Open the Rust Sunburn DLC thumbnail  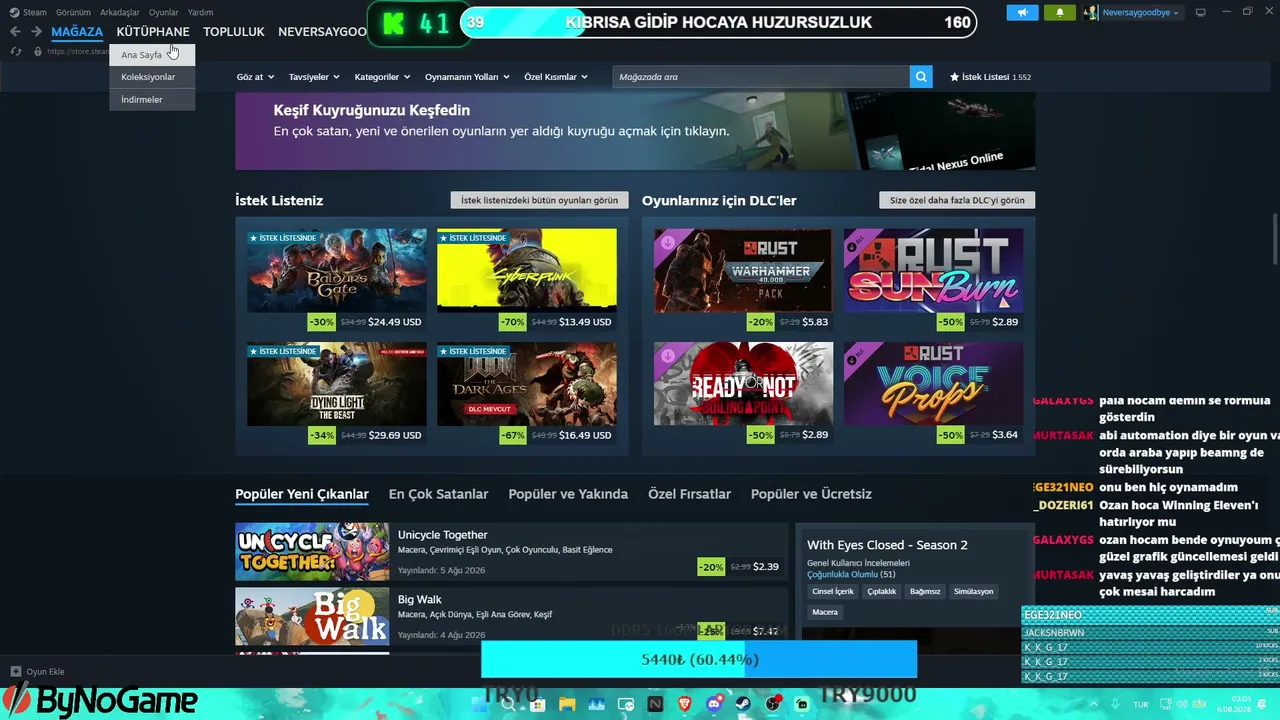[x=934, y=271]
